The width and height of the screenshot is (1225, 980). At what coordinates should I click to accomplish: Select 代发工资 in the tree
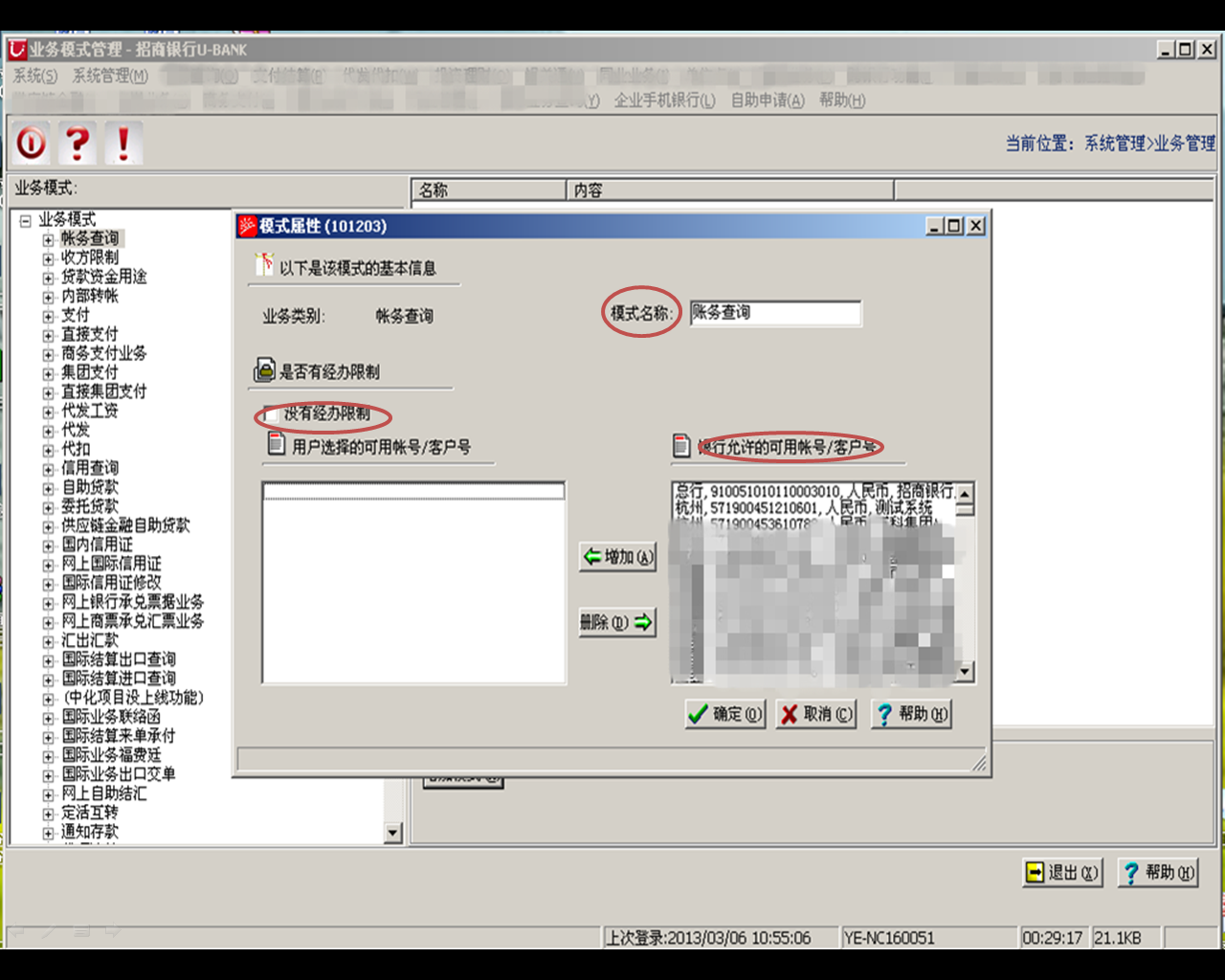90,411
